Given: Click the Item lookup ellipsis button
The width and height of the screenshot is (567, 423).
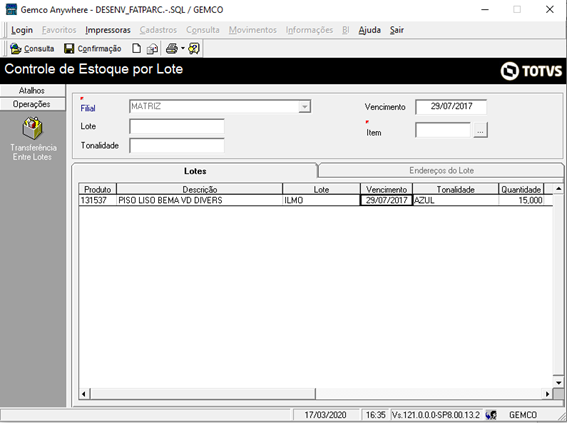Looking at the screenshot, I should point(480,130).
